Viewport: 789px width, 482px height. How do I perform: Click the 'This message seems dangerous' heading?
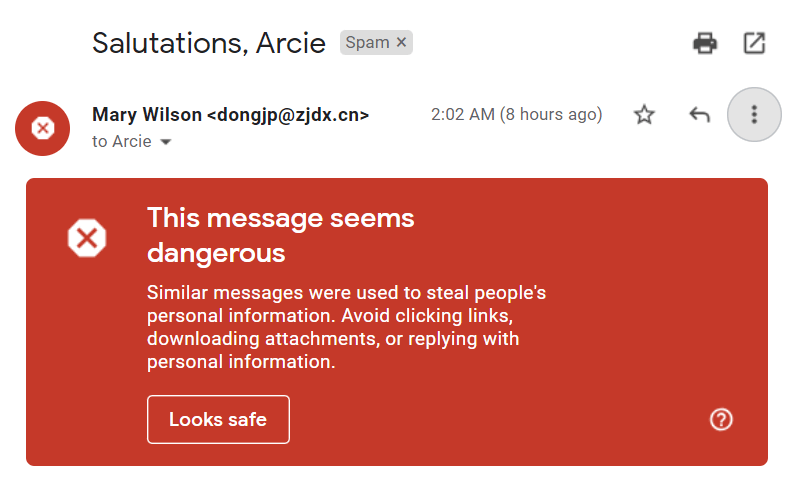(x=280, y=235)
